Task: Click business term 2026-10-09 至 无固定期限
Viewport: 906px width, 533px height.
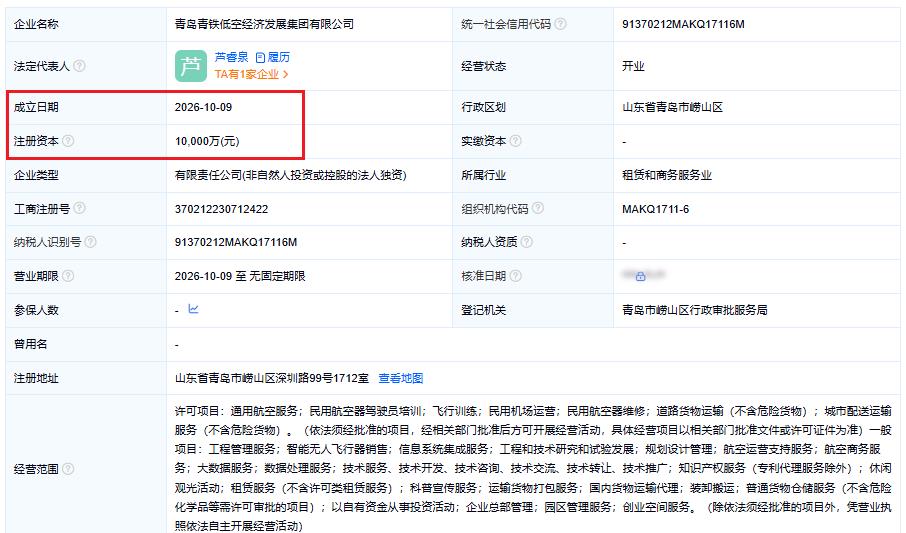Action: [x=240, y=276]
